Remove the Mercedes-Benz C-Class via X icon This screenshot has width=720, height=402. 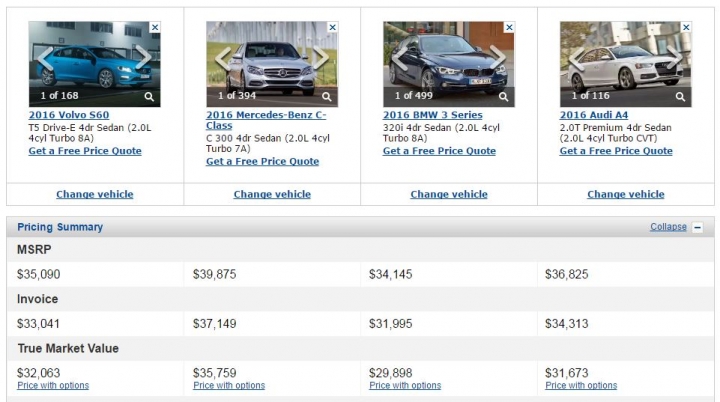[x=332, y=27]
